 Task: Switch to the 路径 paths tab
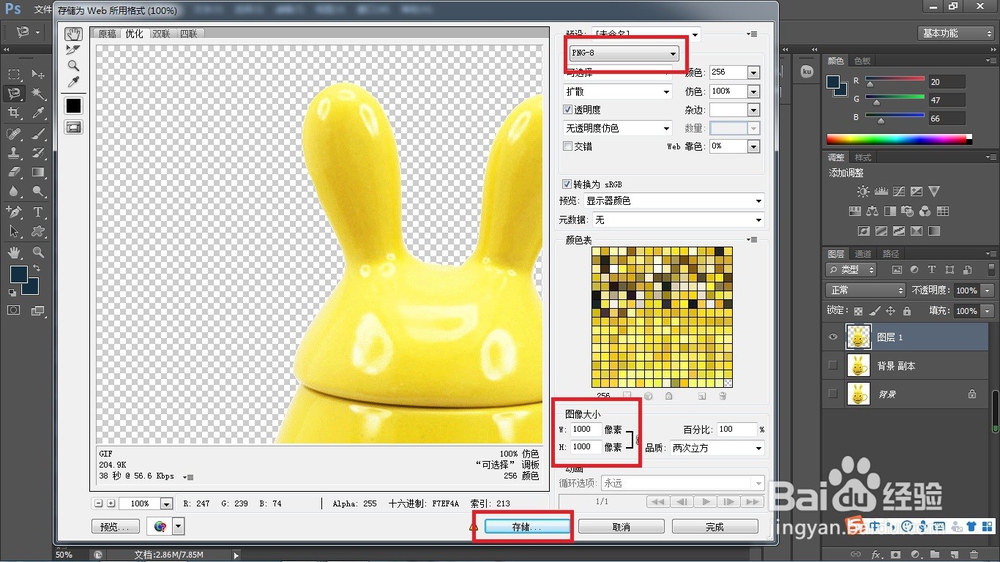coord(891,254)
